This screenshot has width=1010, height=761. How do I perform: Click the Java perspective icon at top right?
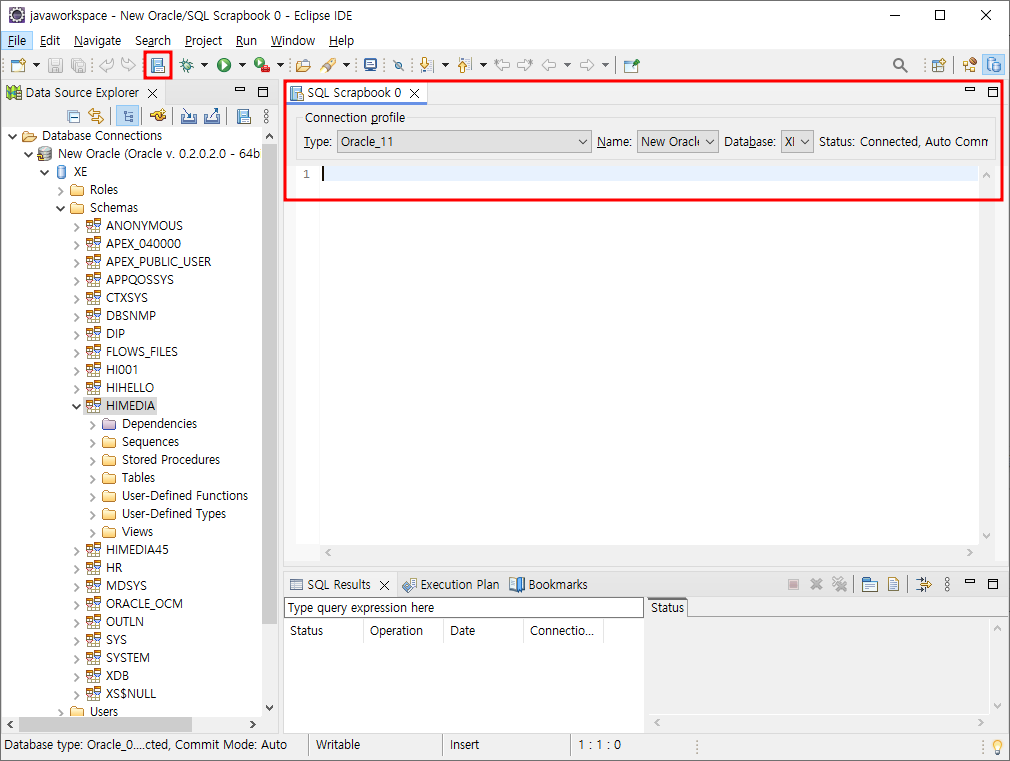(969, 65)
